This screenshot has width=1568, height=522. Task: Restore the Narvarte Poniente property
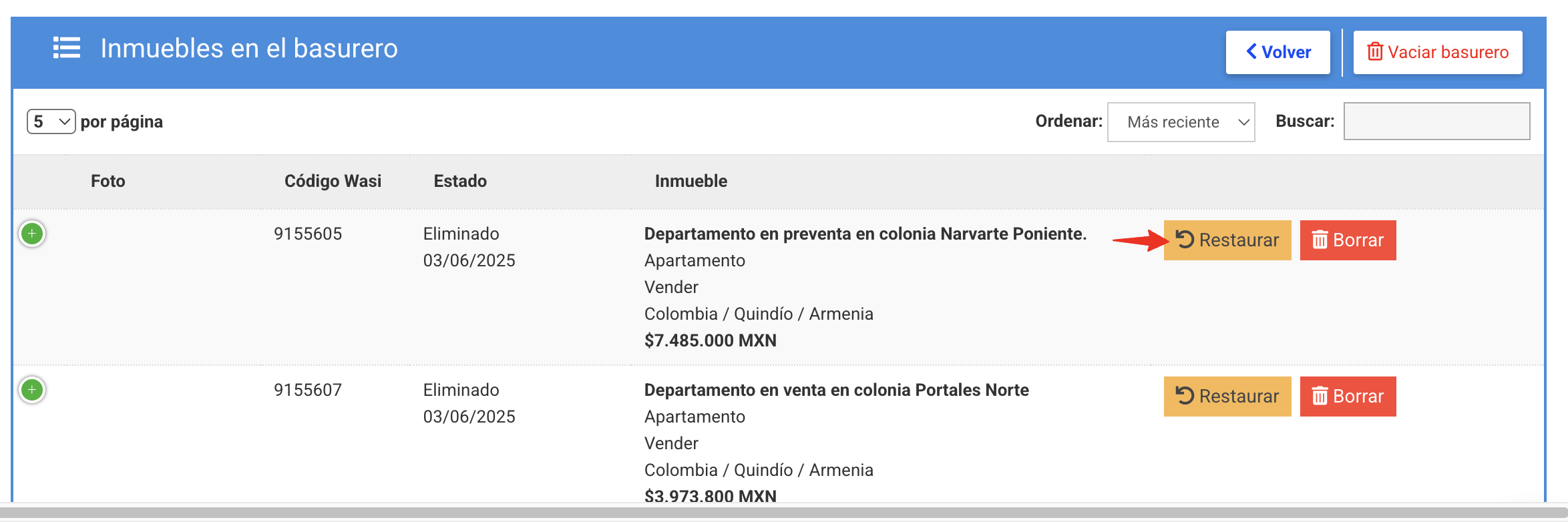pyautogui.click(x=1227, y=240)
